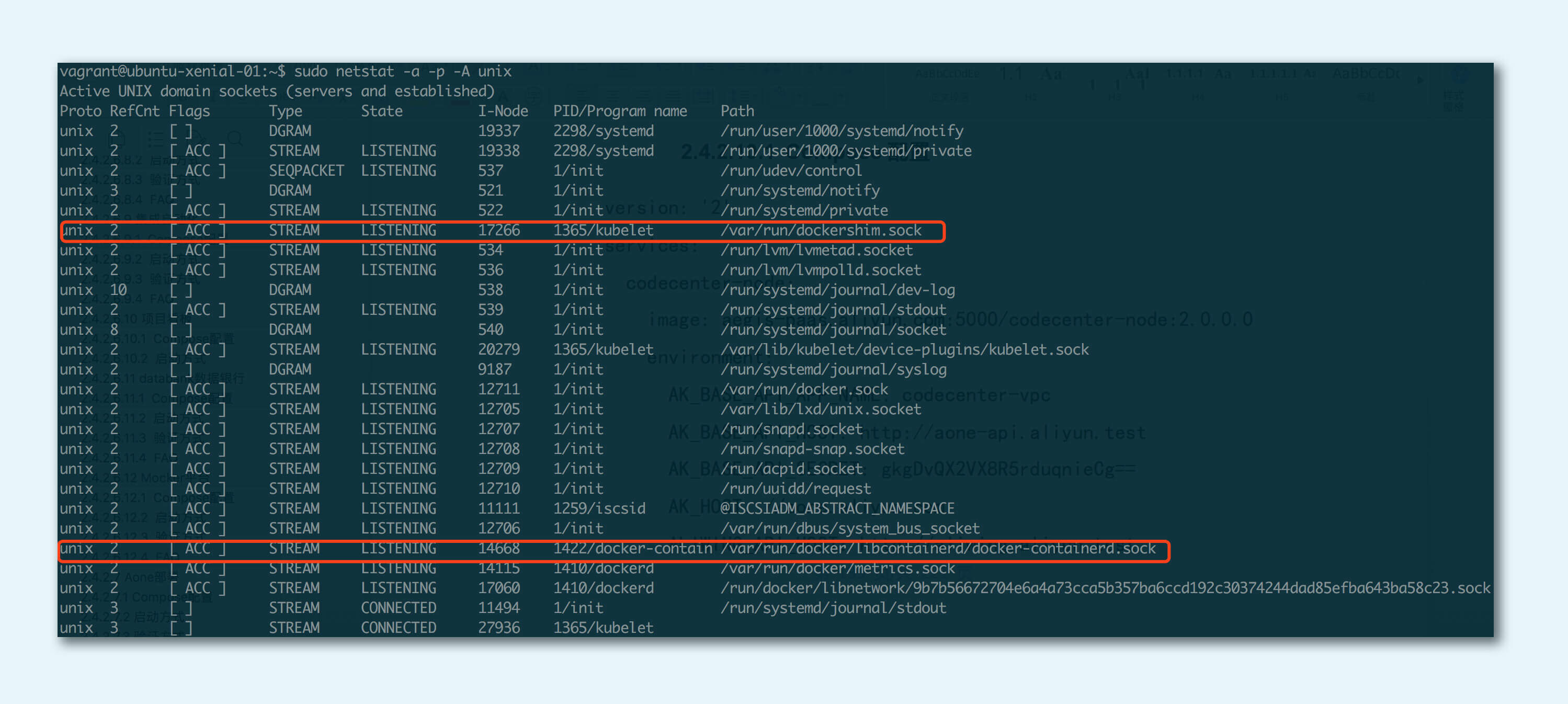Click the 'Type' column header
Viewport: 1568px width, 704px height.
point(286,111)
